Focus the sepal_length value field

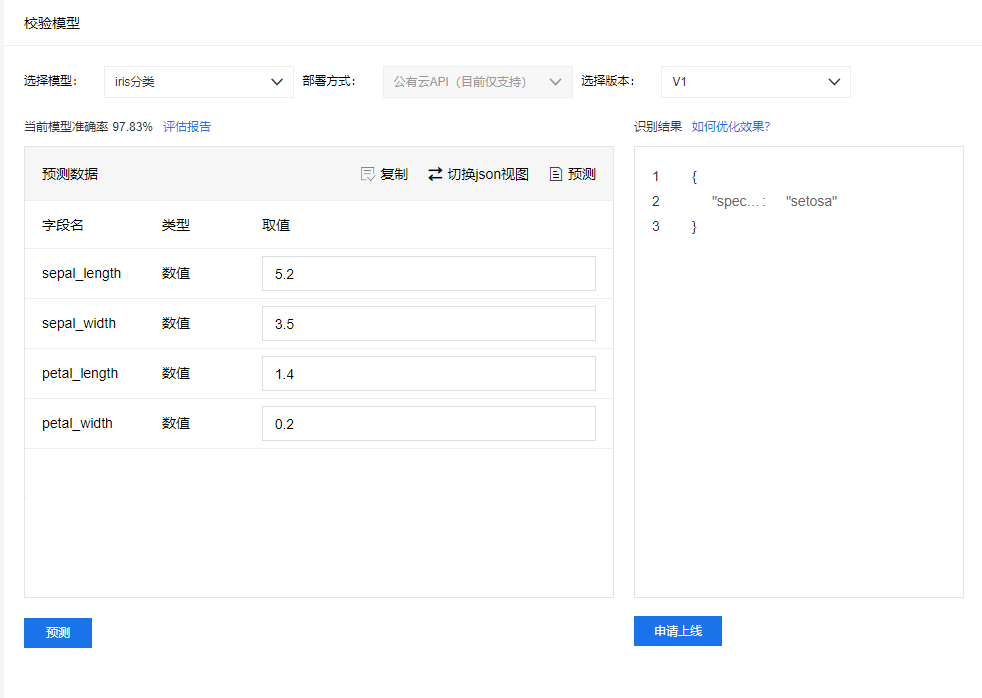pyautogui.click(x=428, y=274)
